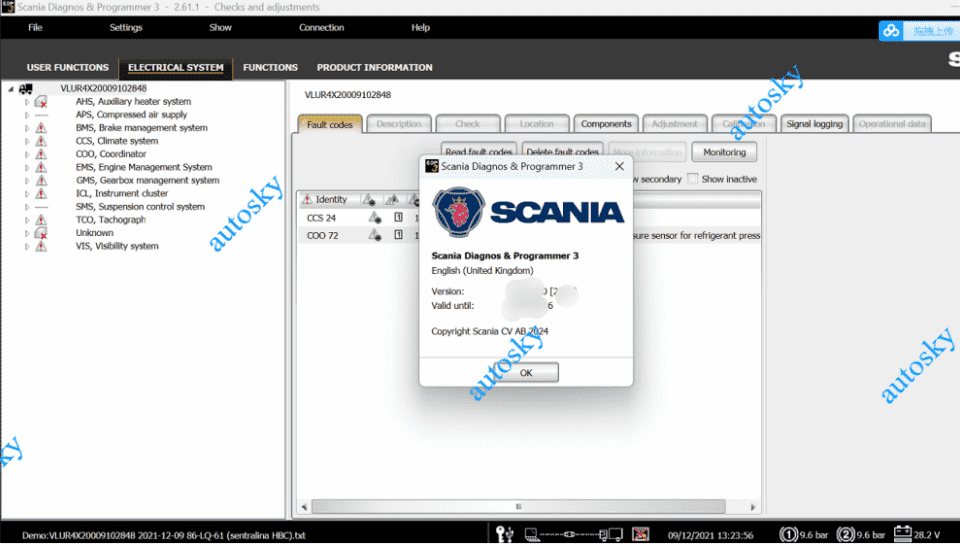The height and width of the screenshot is (544, 960).
Task: Collapse the VLUR4X20009102848 vehicle tree root
Action: (10, 89)
